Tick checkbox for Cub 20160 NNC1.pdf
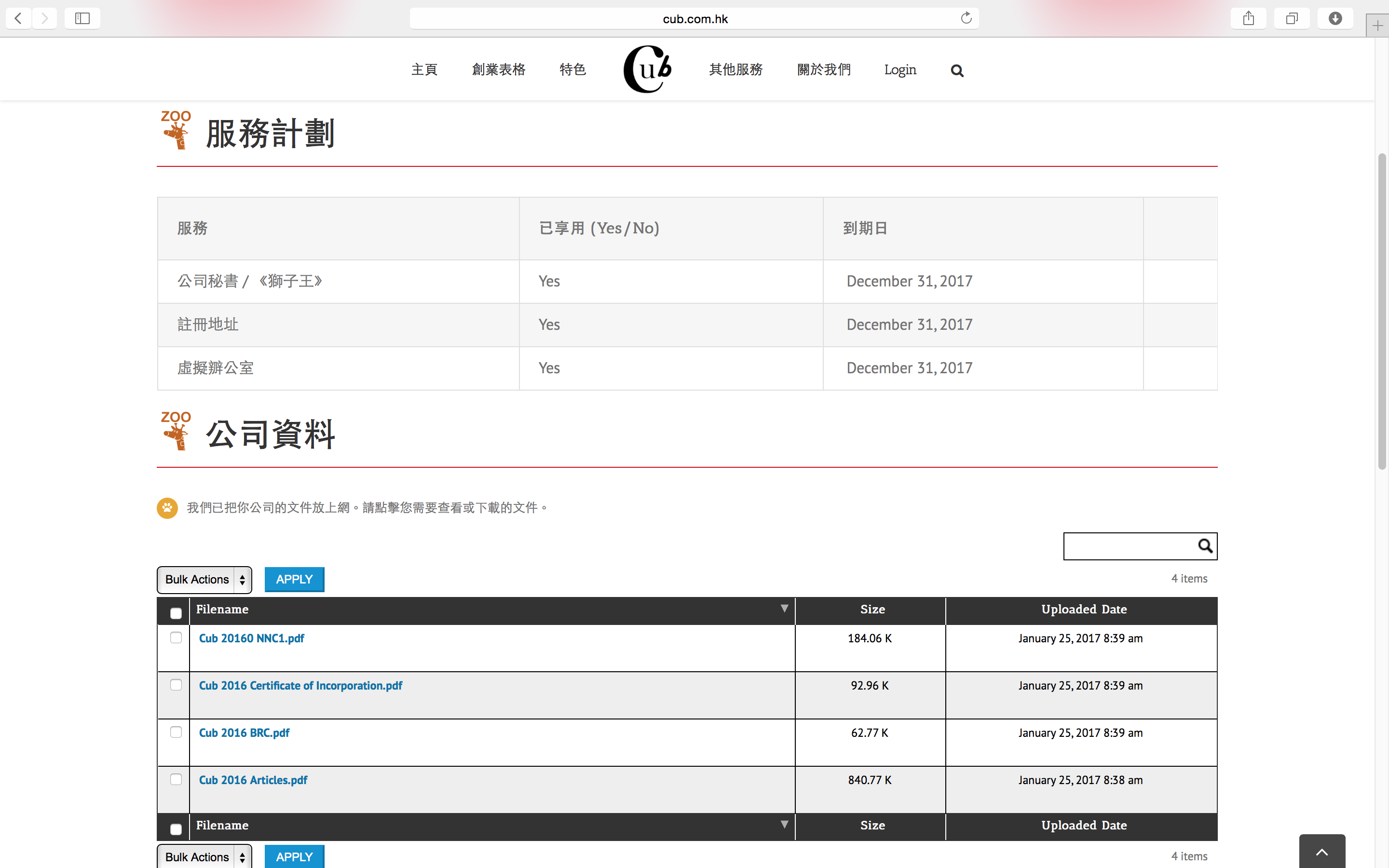This screenshot has height=868, width=1389. (176, 637)
